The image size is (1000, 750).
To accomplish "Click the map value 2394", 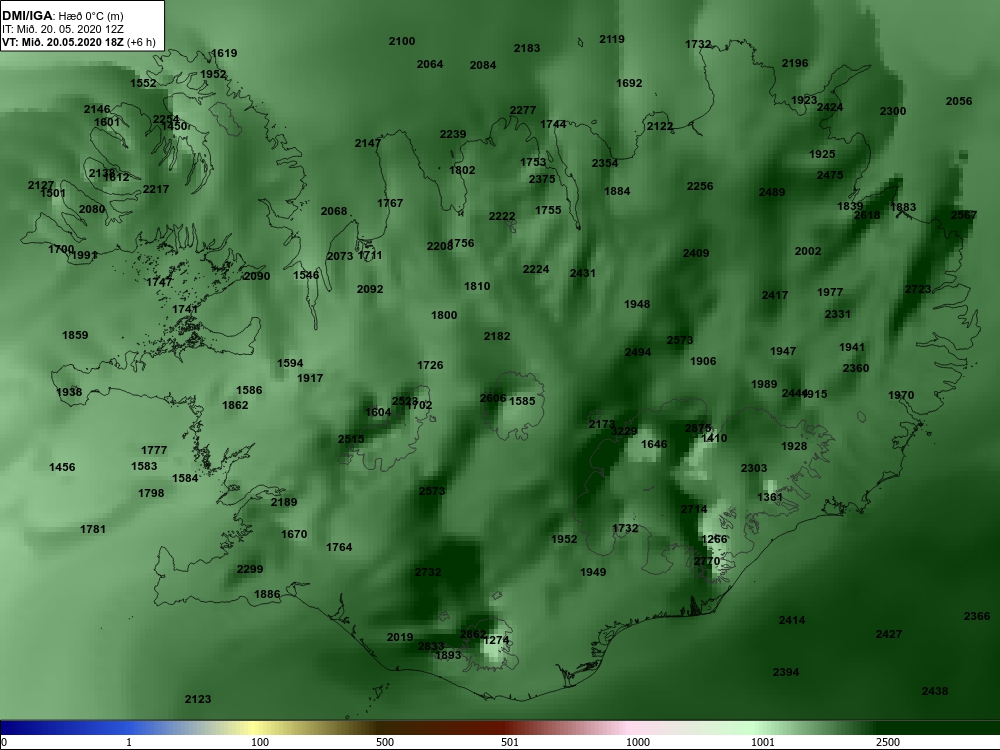I will (786, 672).
